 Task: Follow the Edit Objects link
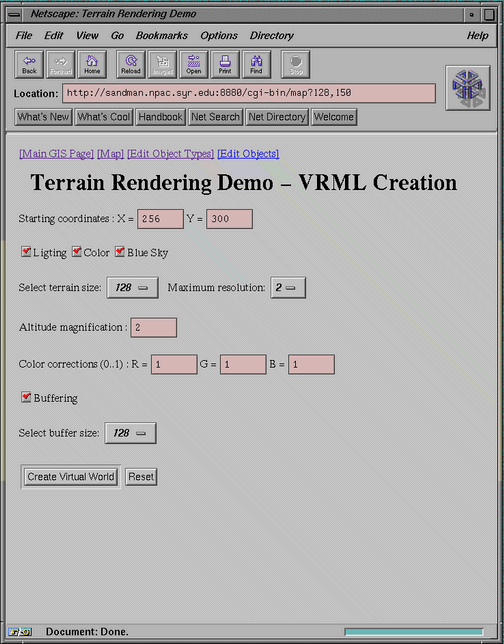(x=248, y=154)
